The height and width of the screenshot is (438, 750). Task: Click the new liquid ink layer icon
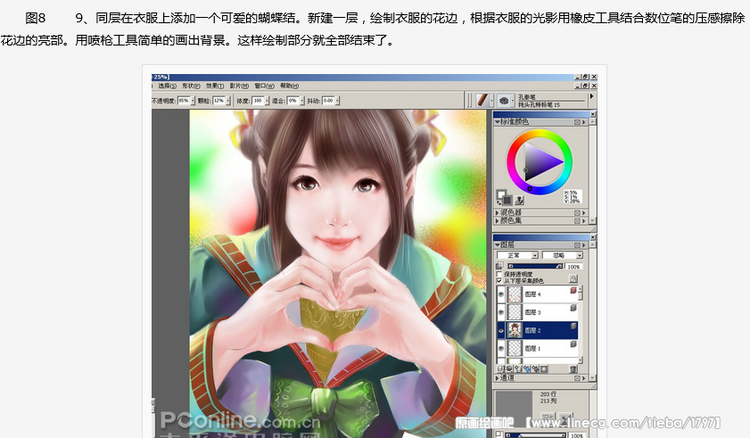pyautogui.click(x=535, y=369)
